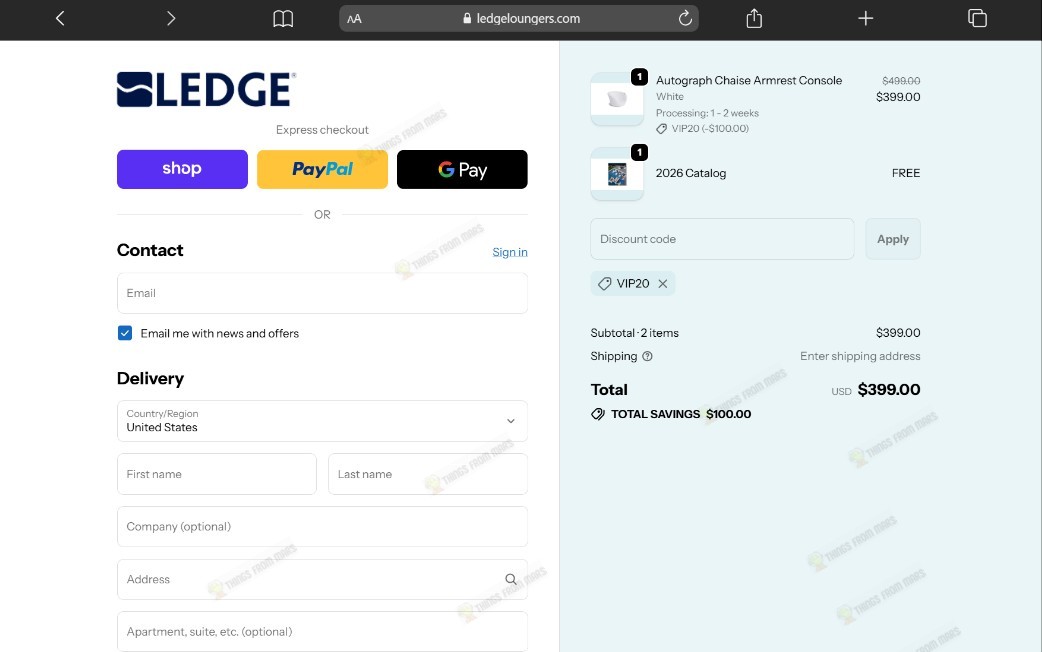Click the quantity badge on 2026 Catalog
This screenshot has width=1042, height=652.
point(639,152)
